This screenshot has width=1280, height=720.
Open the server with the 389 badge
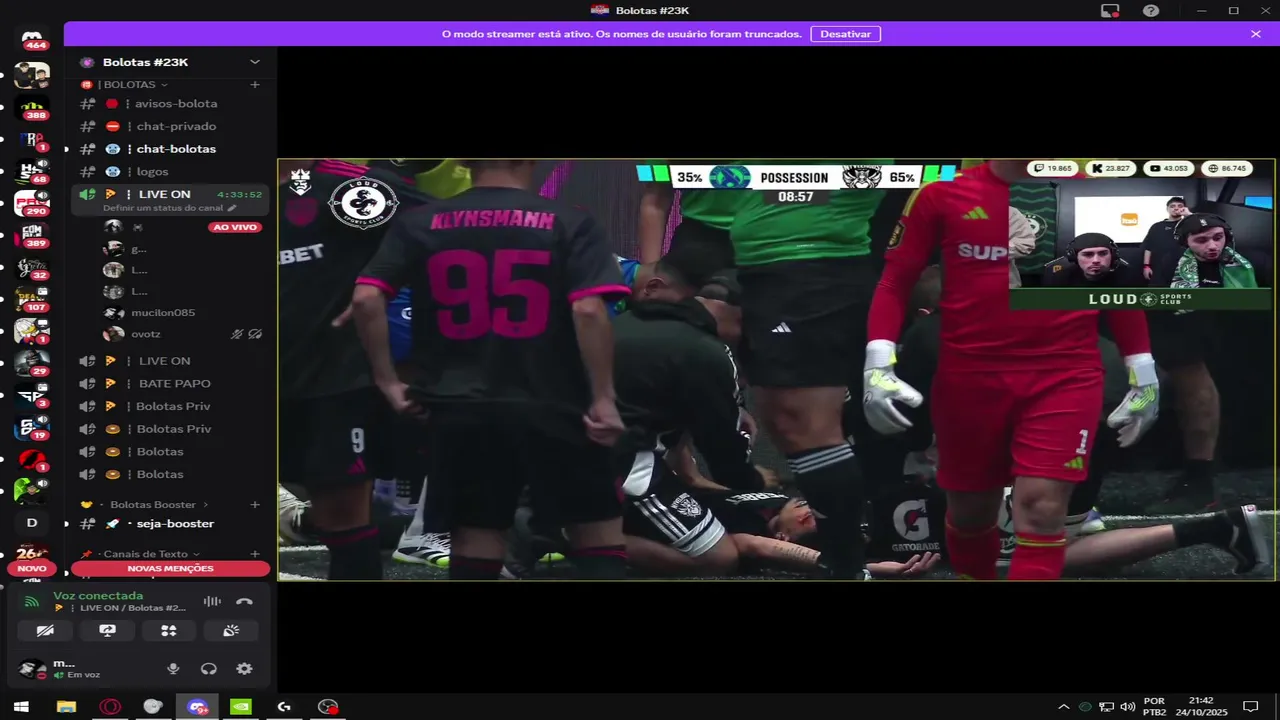click(x=32, y=236)
